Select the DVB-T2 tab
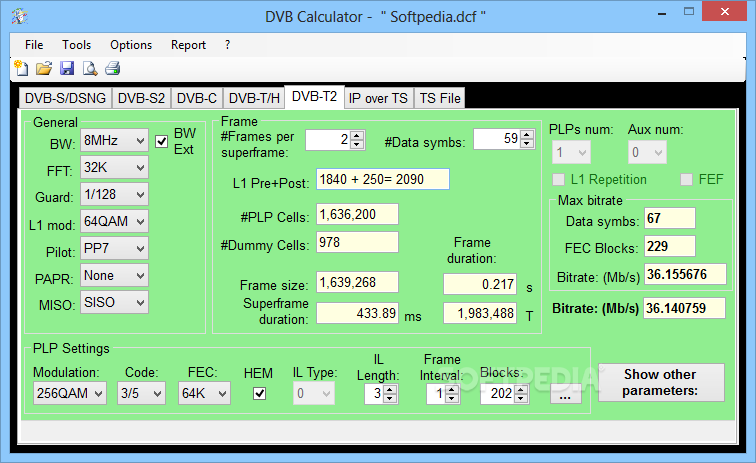Screen dimensions: 756x463 [314, 96]
